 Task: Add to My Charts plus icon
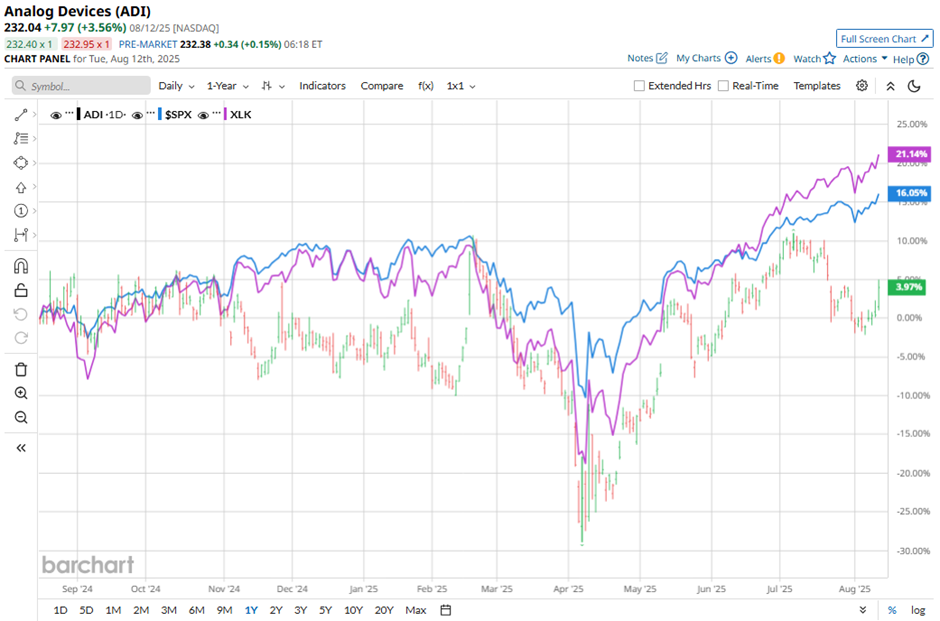point(731,58)
